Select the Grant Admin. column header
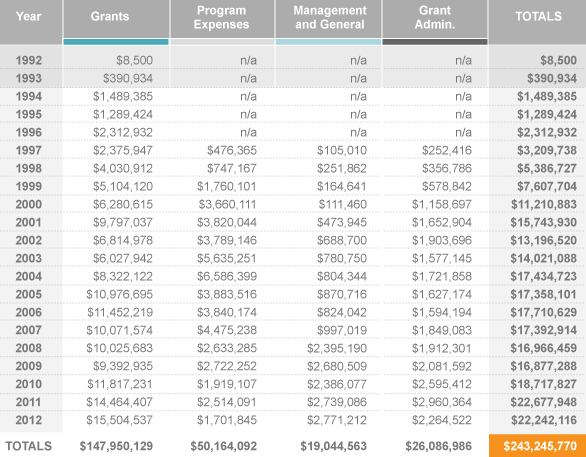 tap(435, 17)
